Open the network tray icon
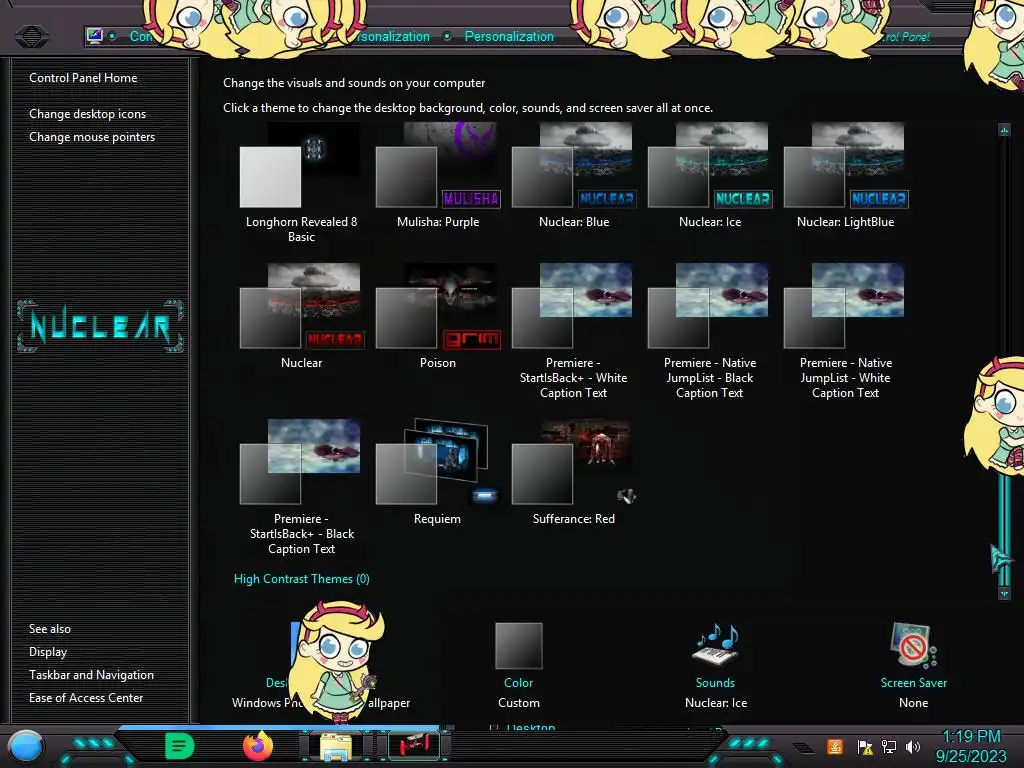The image size is (1024, 768). (889, 746)
